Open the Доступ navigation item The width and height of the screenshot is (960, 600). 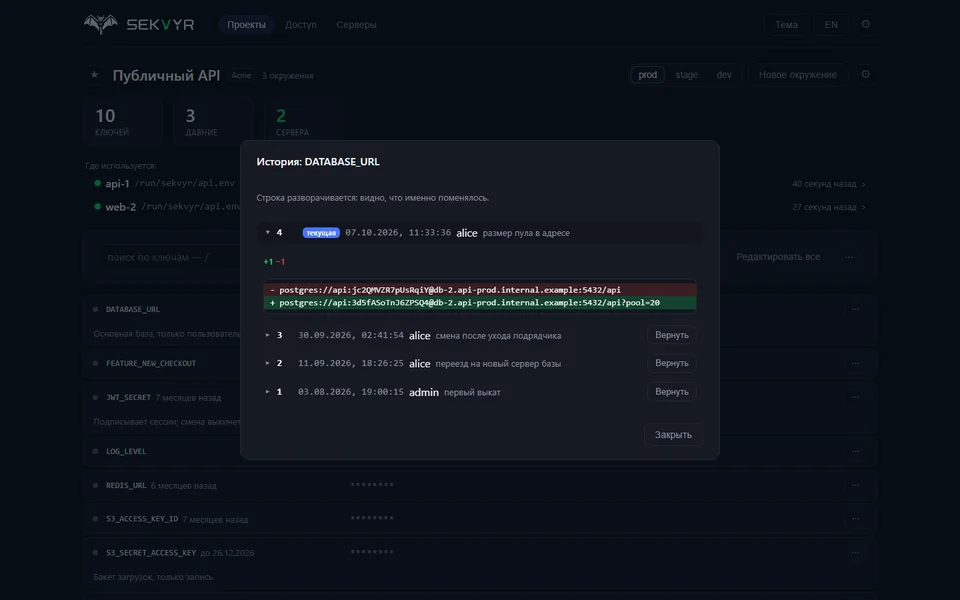301,24
